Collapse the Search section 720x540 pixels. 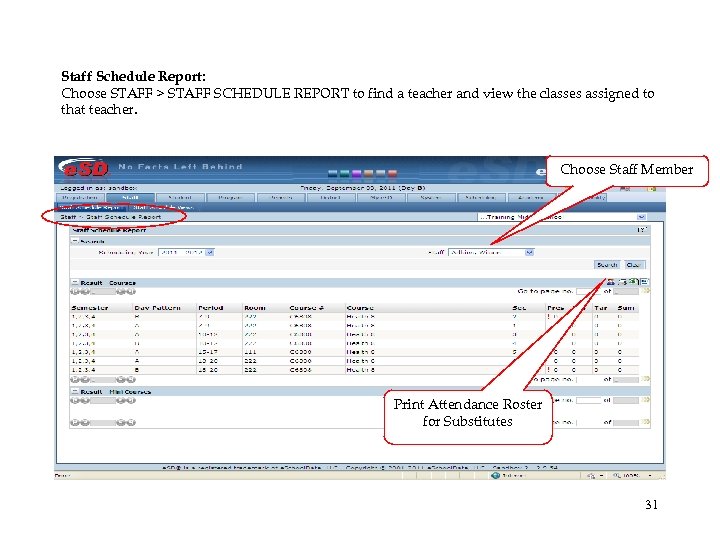[x=75, y=241]
